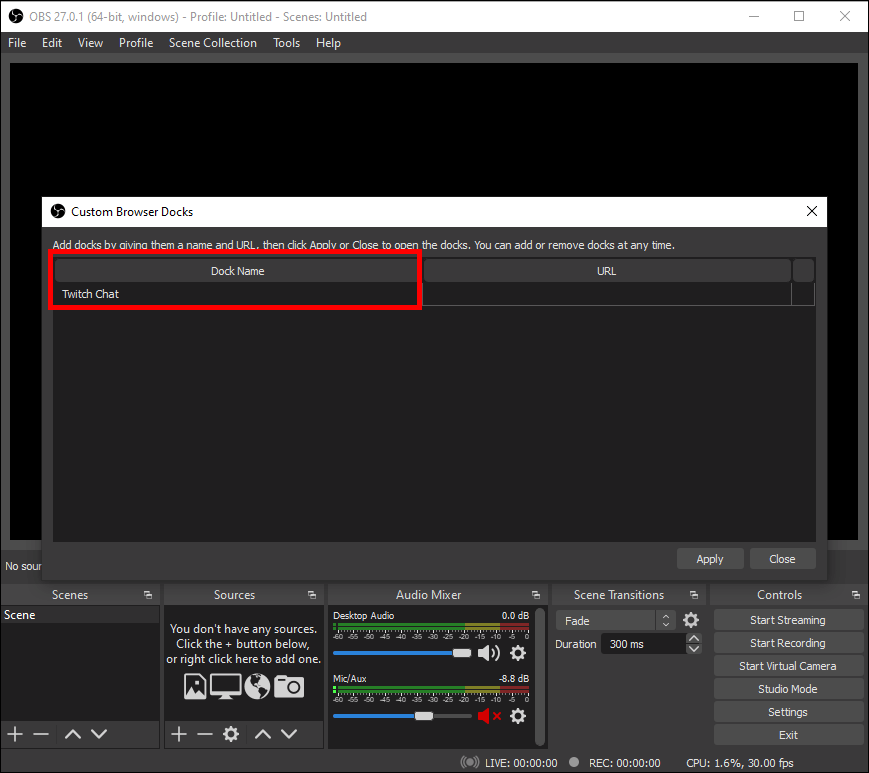The image size is (869, 773).
Task: Click the Audio Mixer vertical scrollbar
Action: click(x=540, y=676)
